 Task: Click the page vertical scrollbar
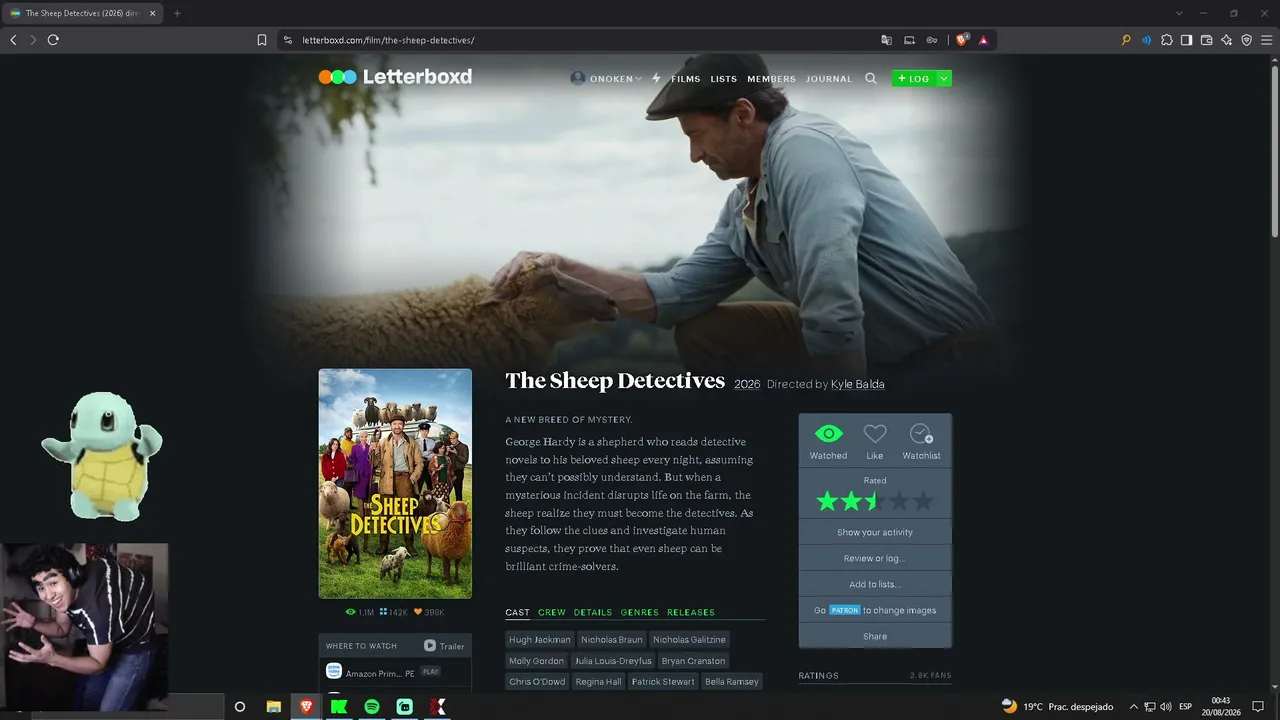(x=1275, y=150)
